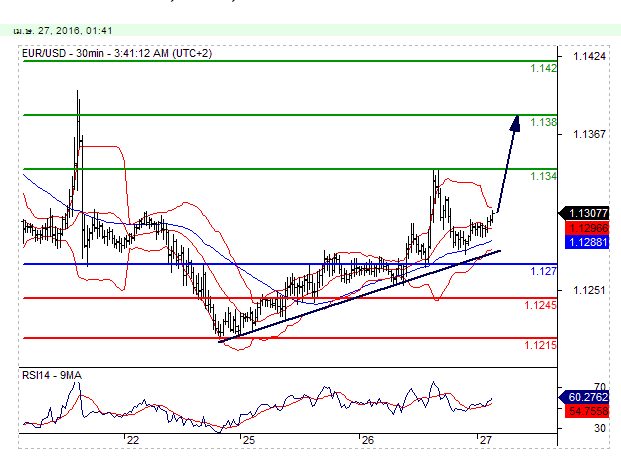
Task: Click the RSI 30 level label
Action: (x=600, y=428)
